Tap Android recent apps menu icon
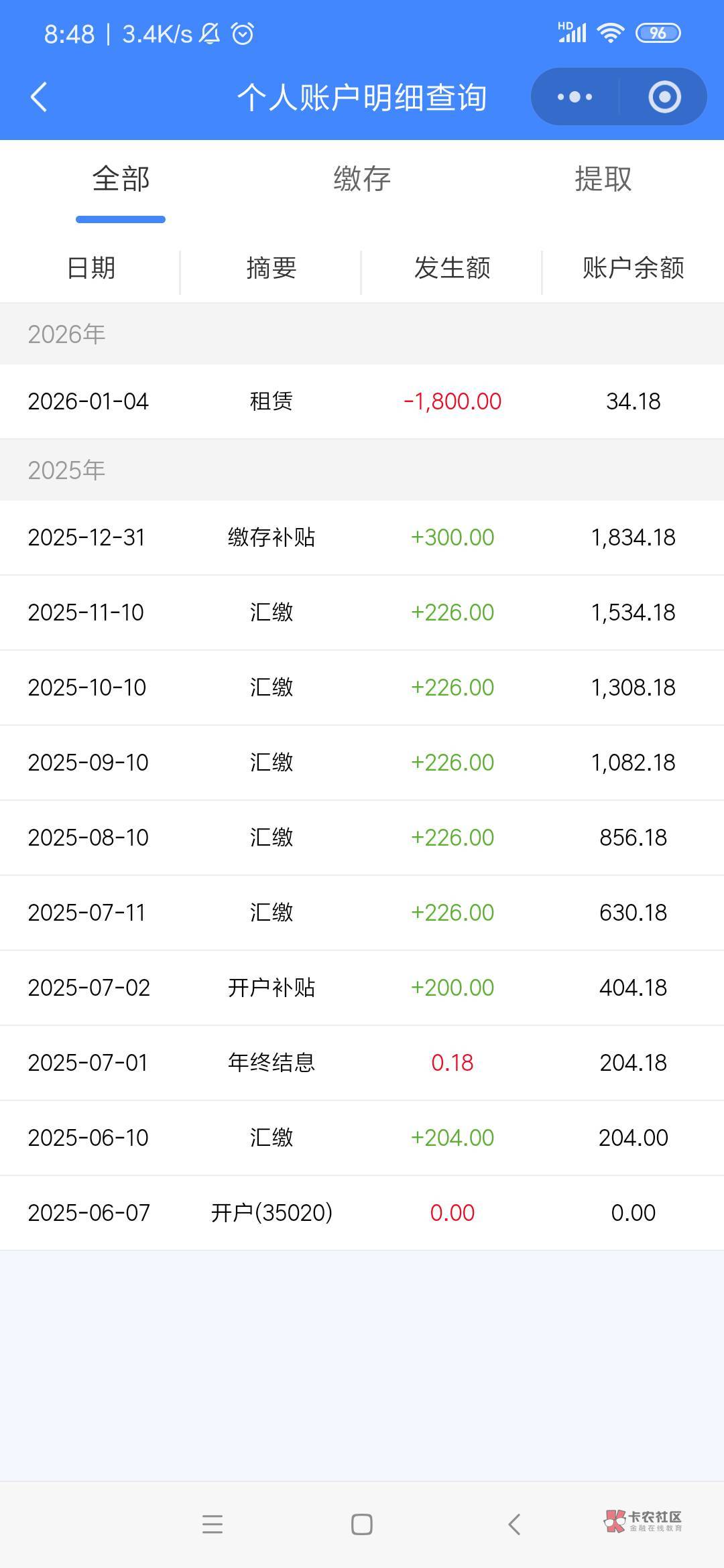Image resolution: width=724 pixels, height=1568 pixels. 213,1524
